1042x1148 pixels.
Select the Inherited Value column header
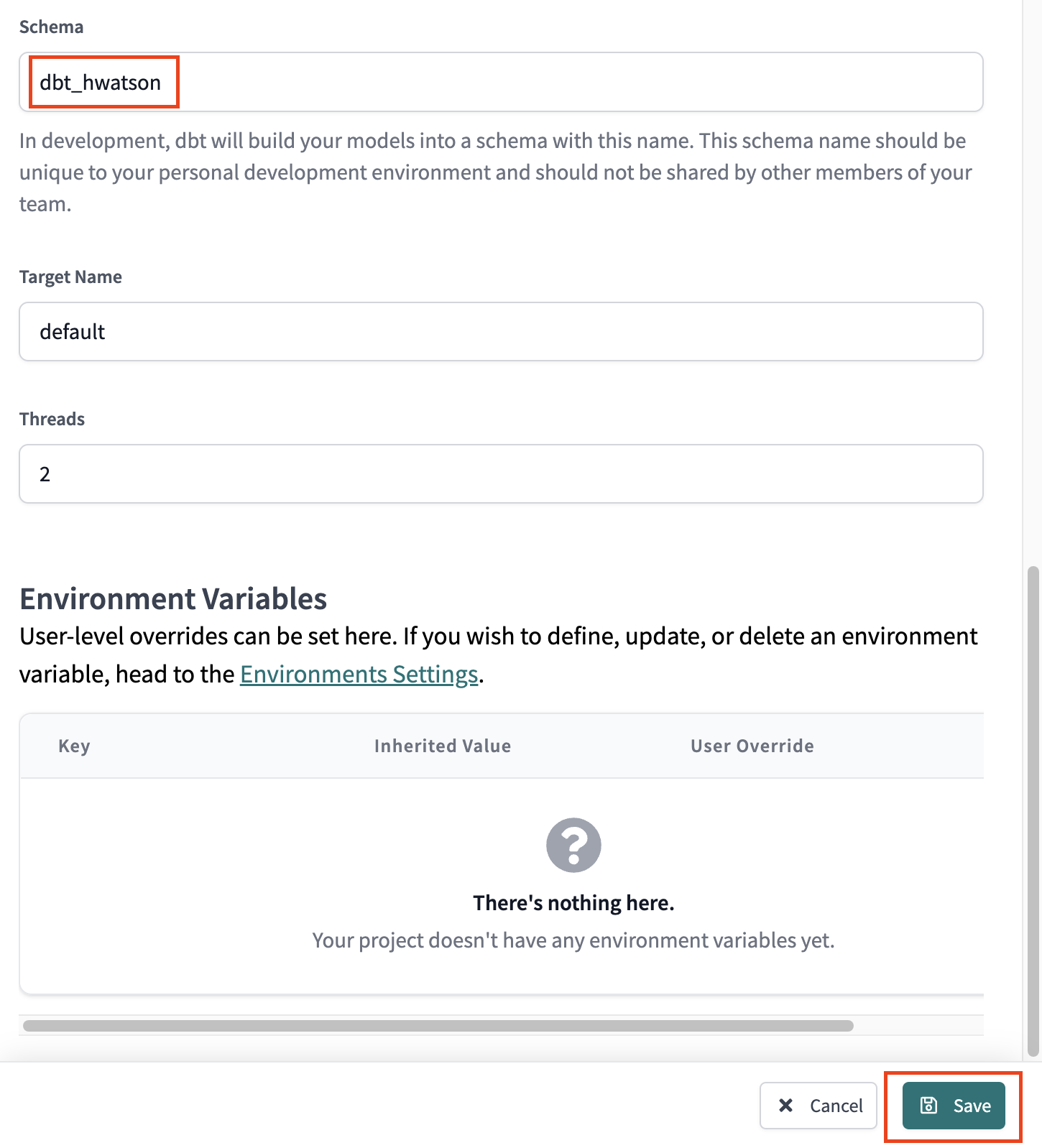tap(442, 746)
